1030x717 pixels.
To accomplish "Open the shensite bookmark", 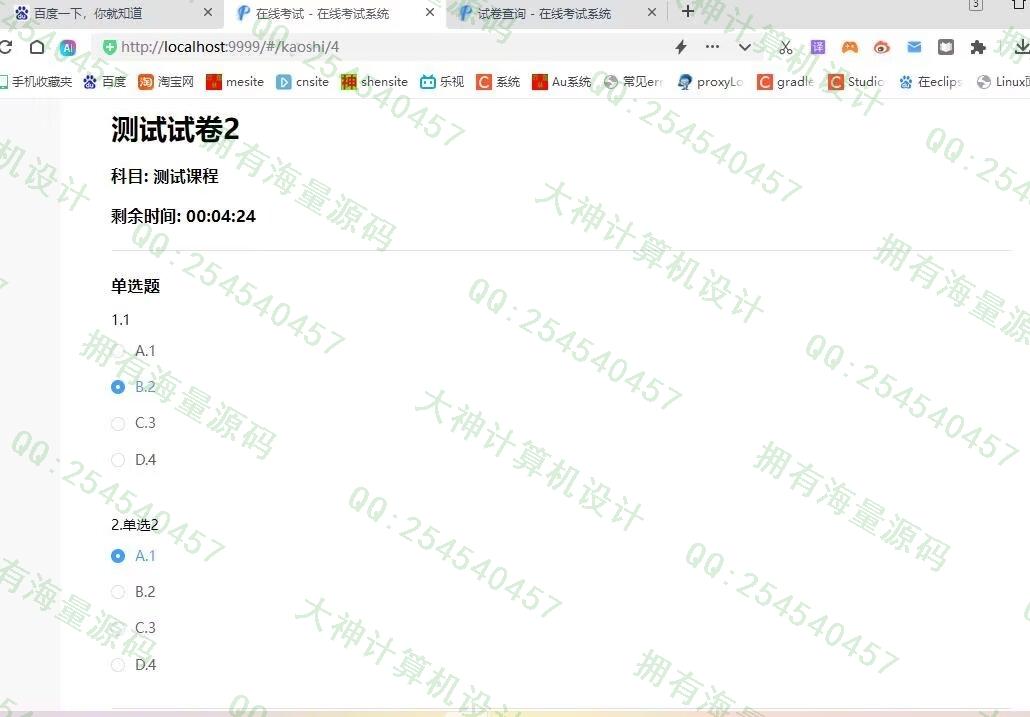I will (374, 81).
